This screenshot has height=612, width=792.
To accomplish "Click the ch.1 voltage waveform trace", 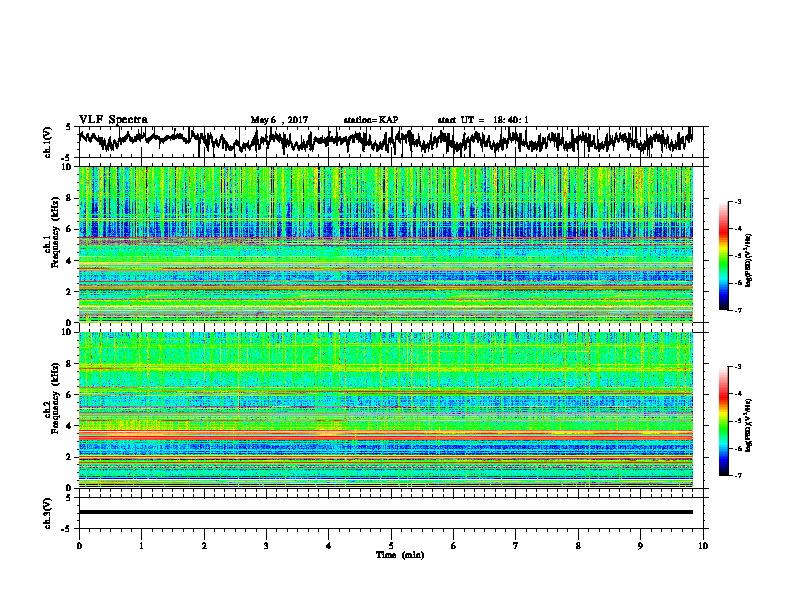I will (x=385, y=141).
